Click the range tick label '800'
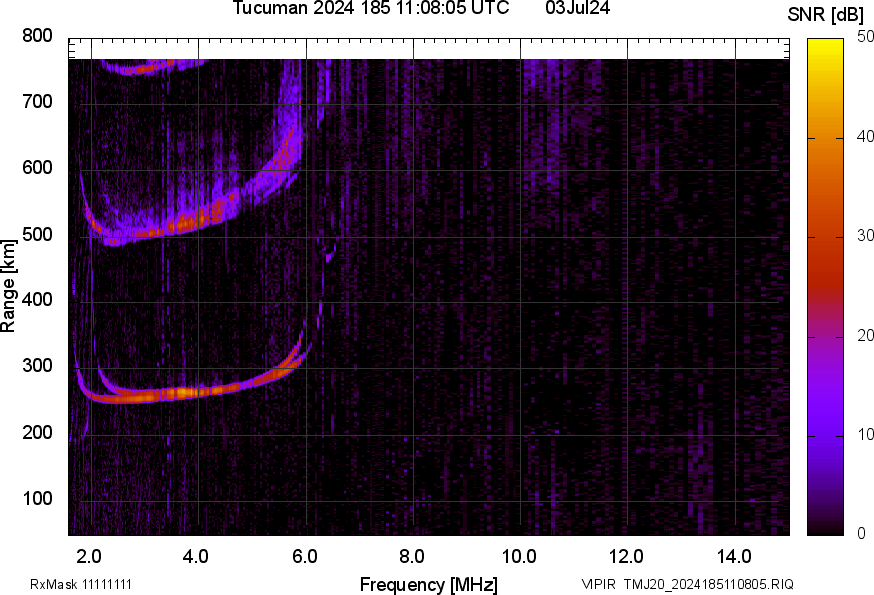Screen dimensions: 874x595 (x=37, y=36)
